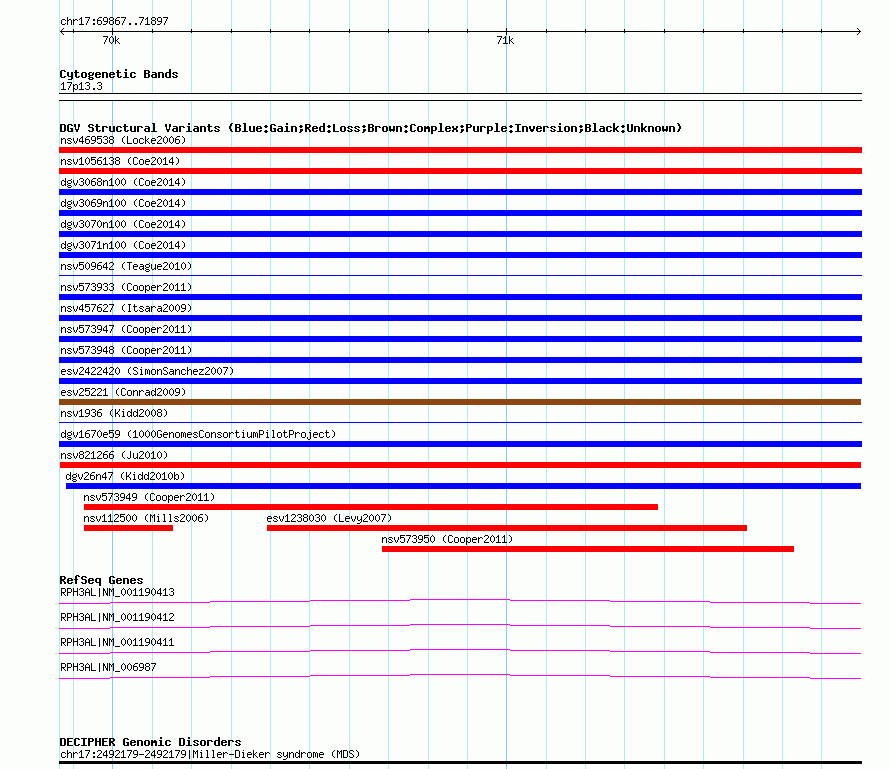Select the brown esv25221 (Conrad2009) complex bar

point(460,402)
